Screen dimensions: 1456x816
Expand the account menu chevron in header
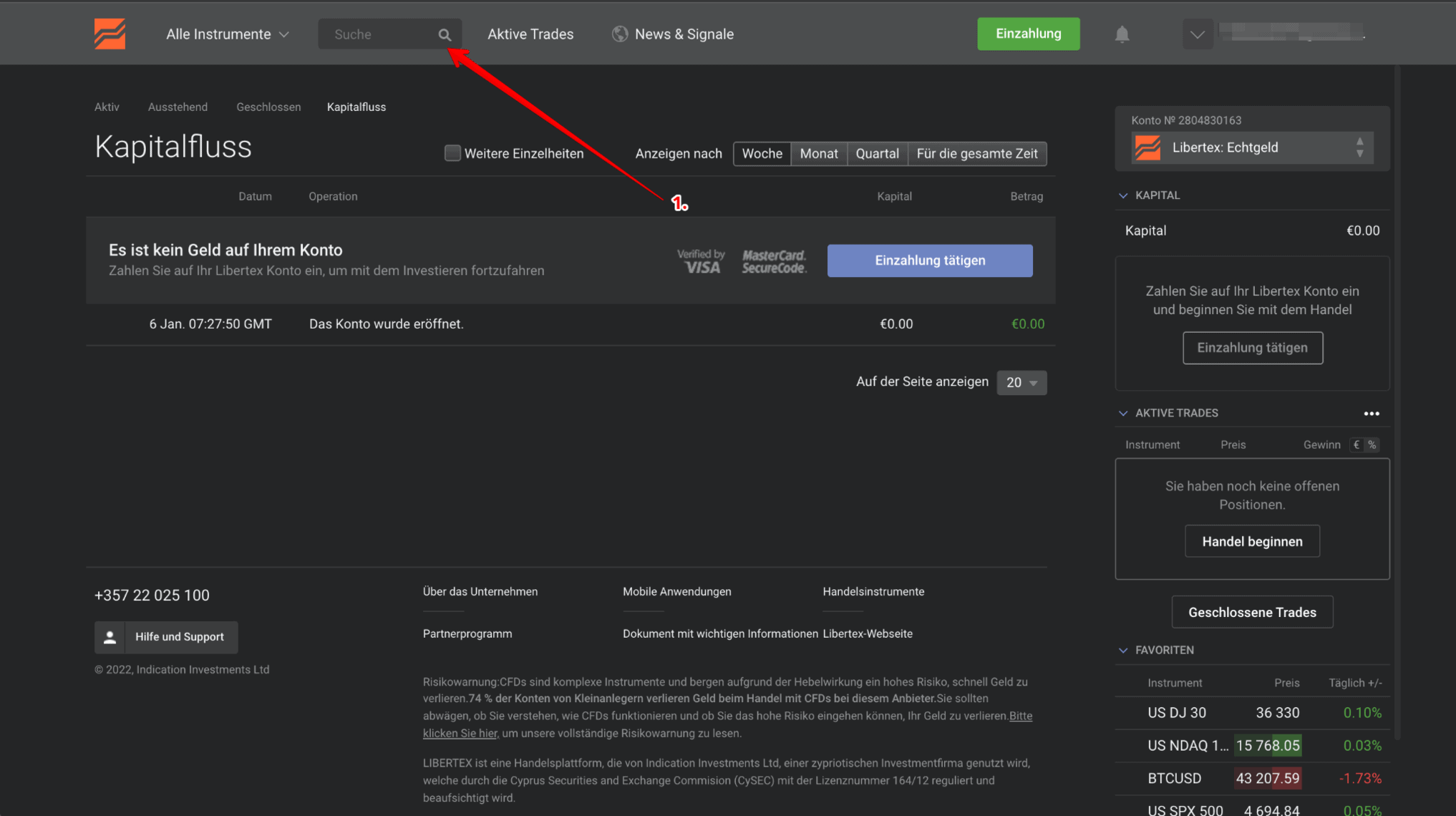(1197, 34)
